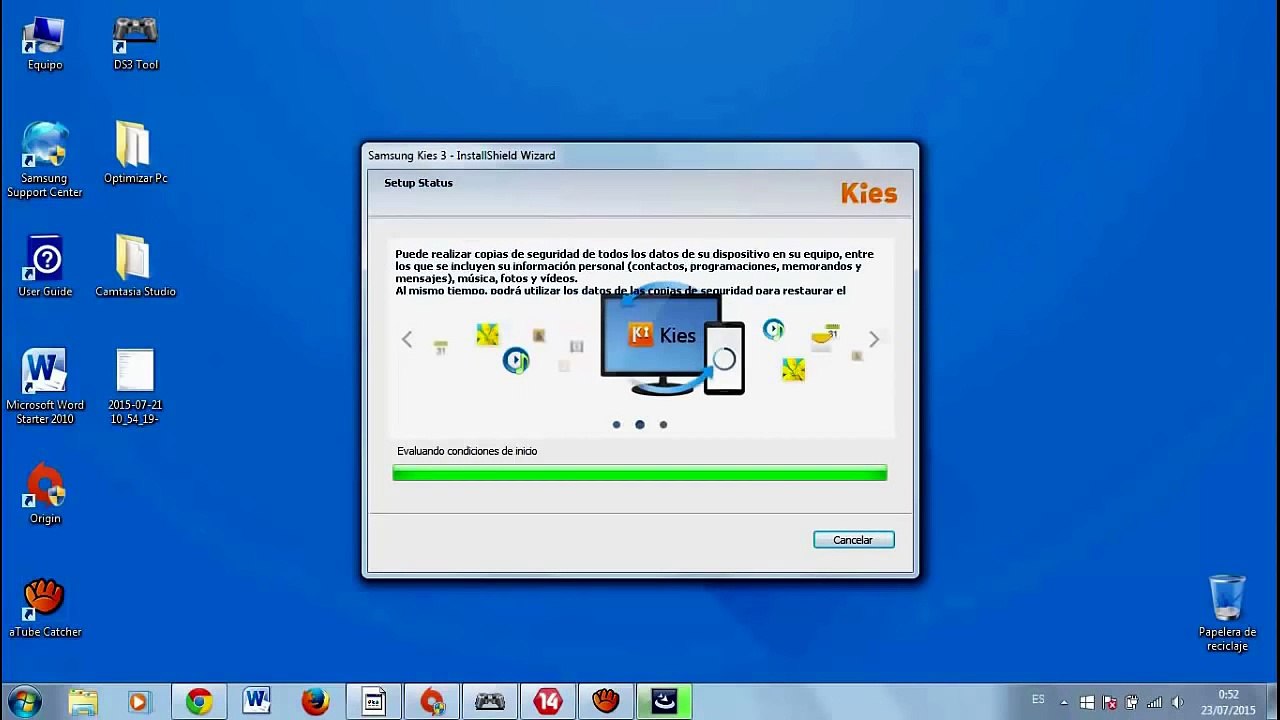Open Papelera de reciclaje
Viewport: 1280px width, 720px height.
pos(1227,613)
